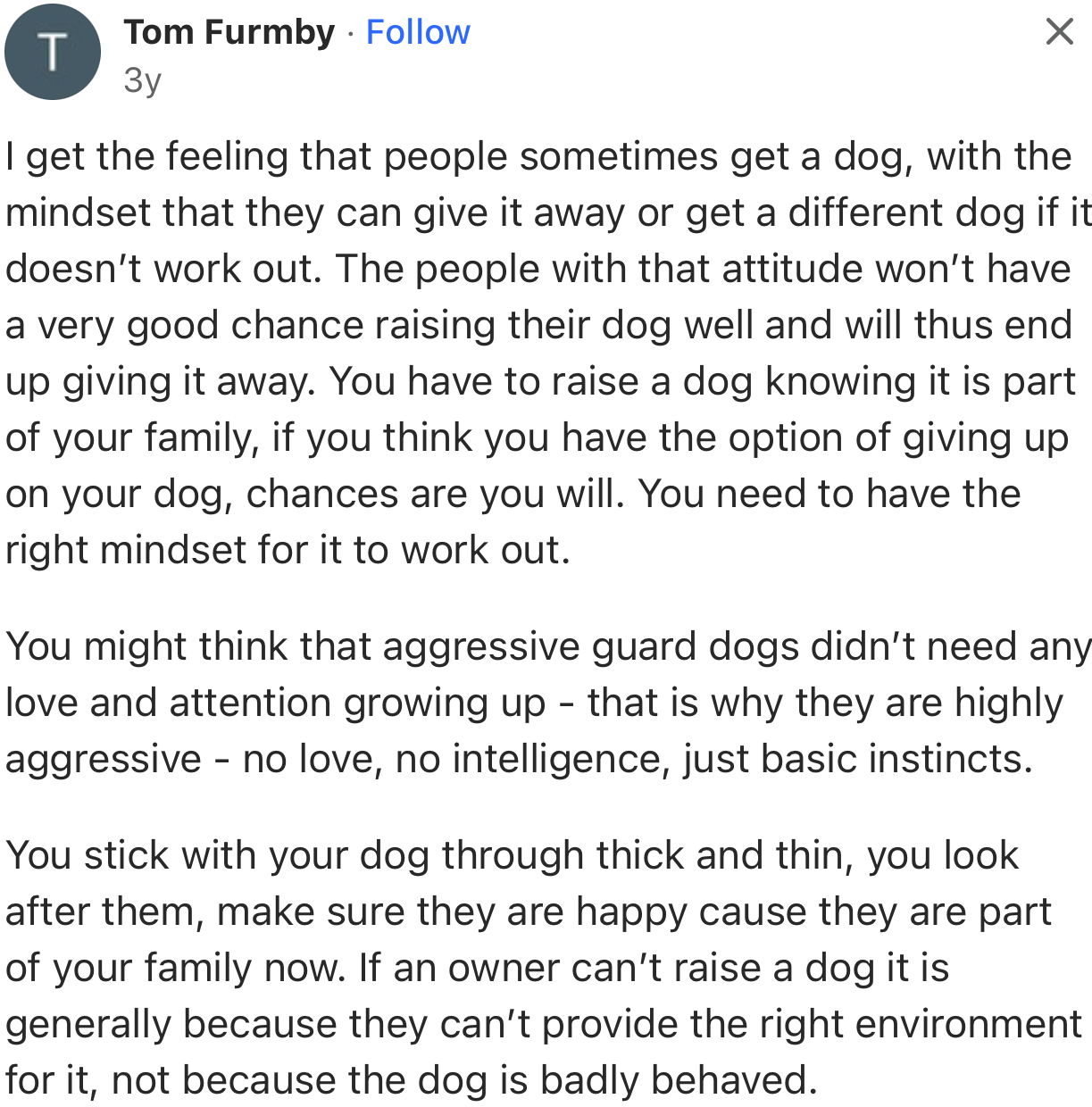The width and height of the screenshot is (1092, 1107).
Task: Click the author name in the header
Action: pyautogui.click(x=229, y=32)
